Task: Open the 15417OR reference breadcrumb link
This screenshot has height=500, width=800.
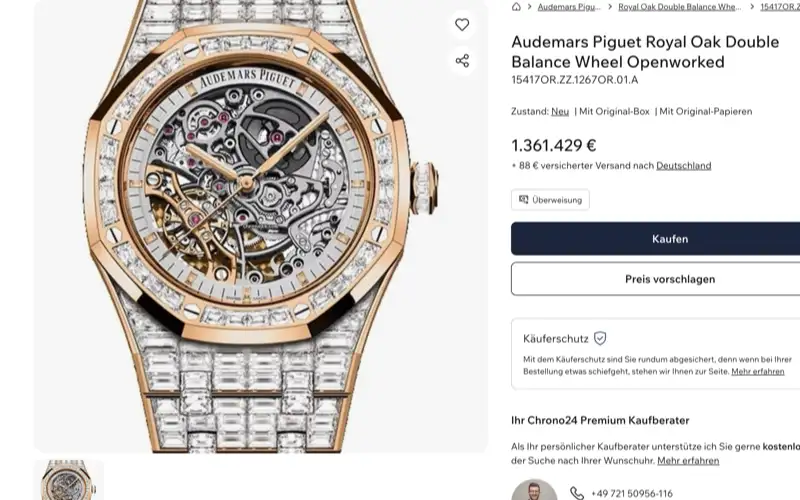Action: (780, 7)
